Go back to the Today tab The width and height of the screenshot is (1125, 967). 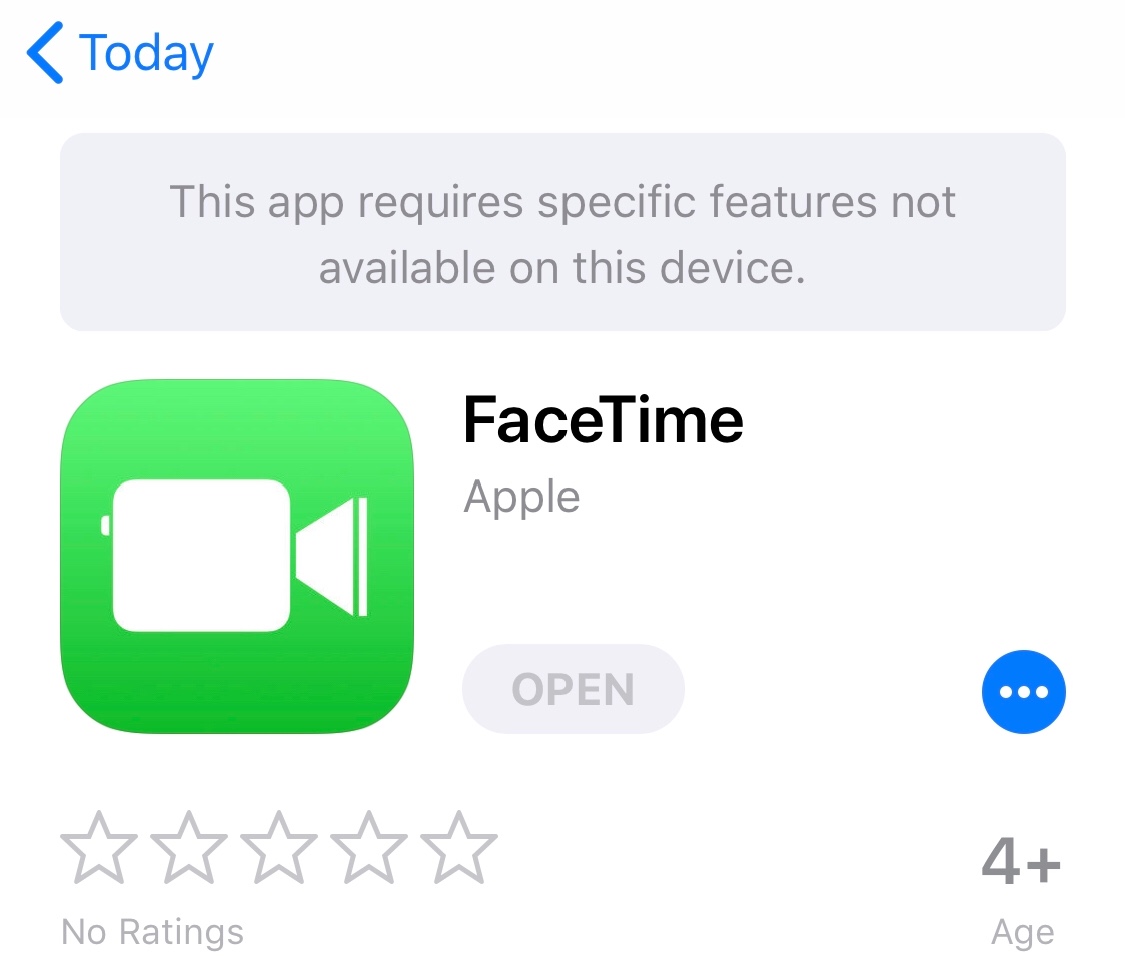click(x=120, y=52)
